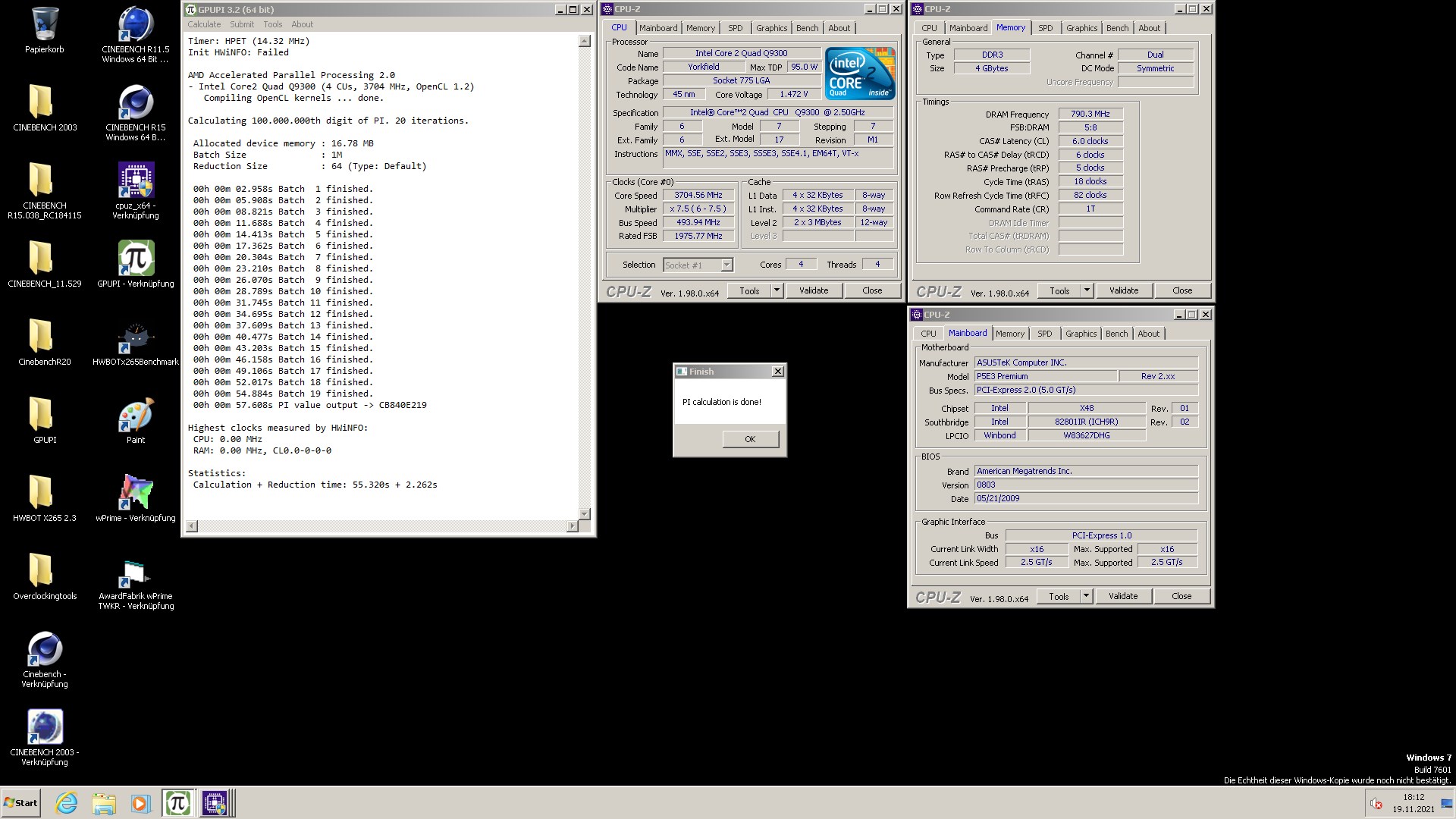Click Show desktop strip beside the clock

[1446, 803]
